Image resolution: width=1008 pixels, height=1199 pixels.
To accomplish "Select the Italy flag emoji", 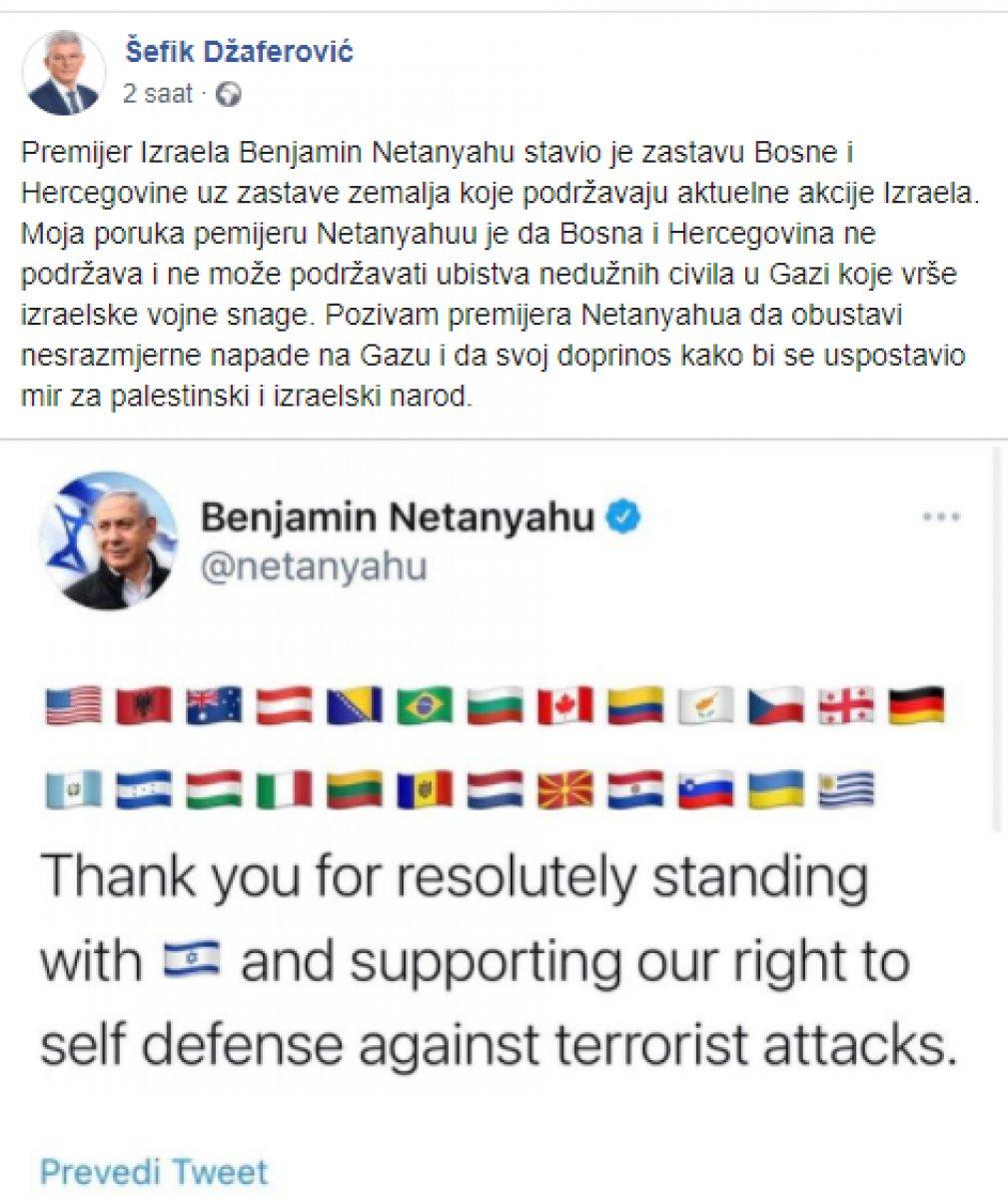I will pos(285,789).
